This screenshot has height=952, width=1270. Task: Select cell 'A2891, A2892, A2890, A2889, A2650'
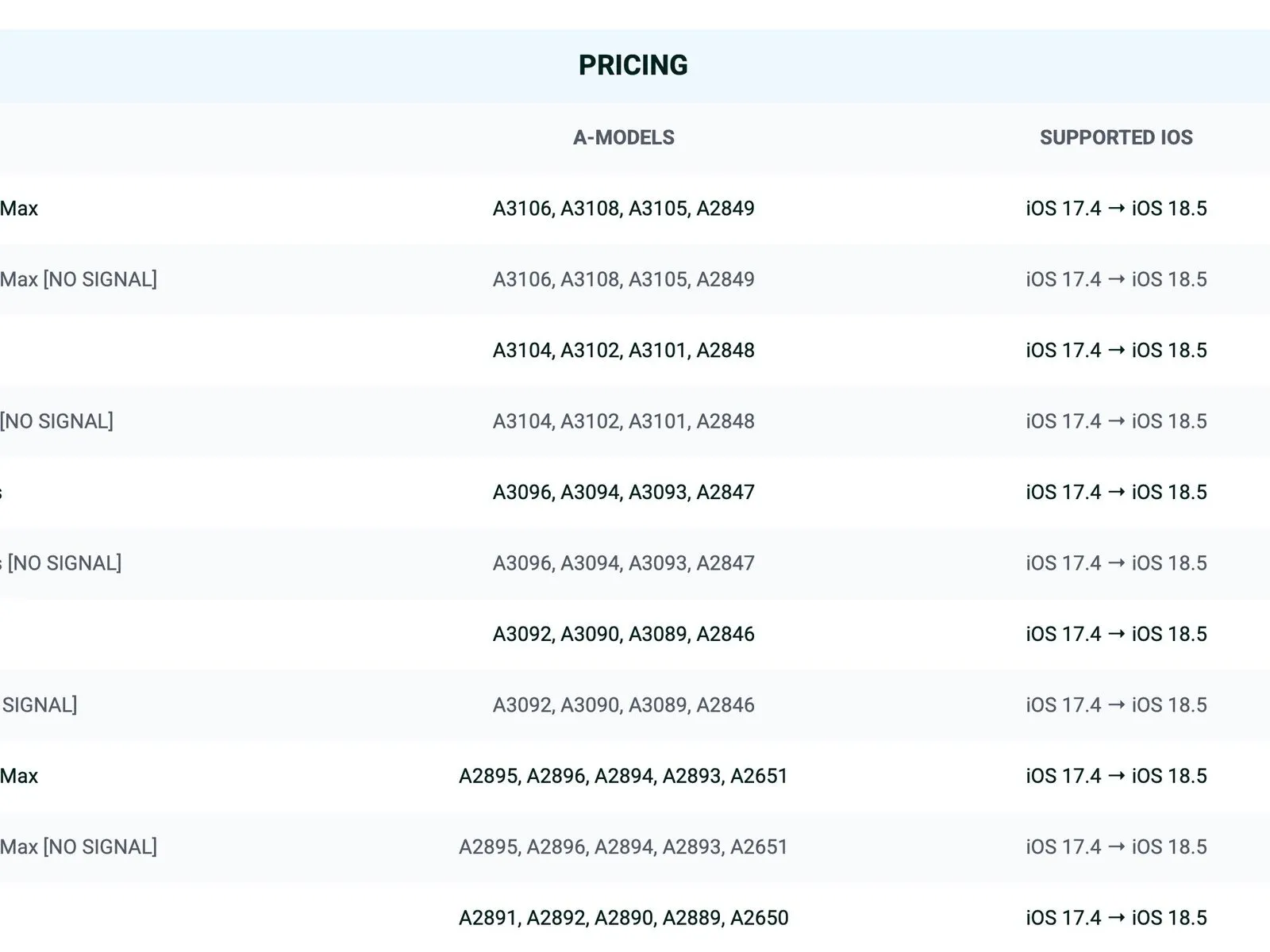click(624, 918)
